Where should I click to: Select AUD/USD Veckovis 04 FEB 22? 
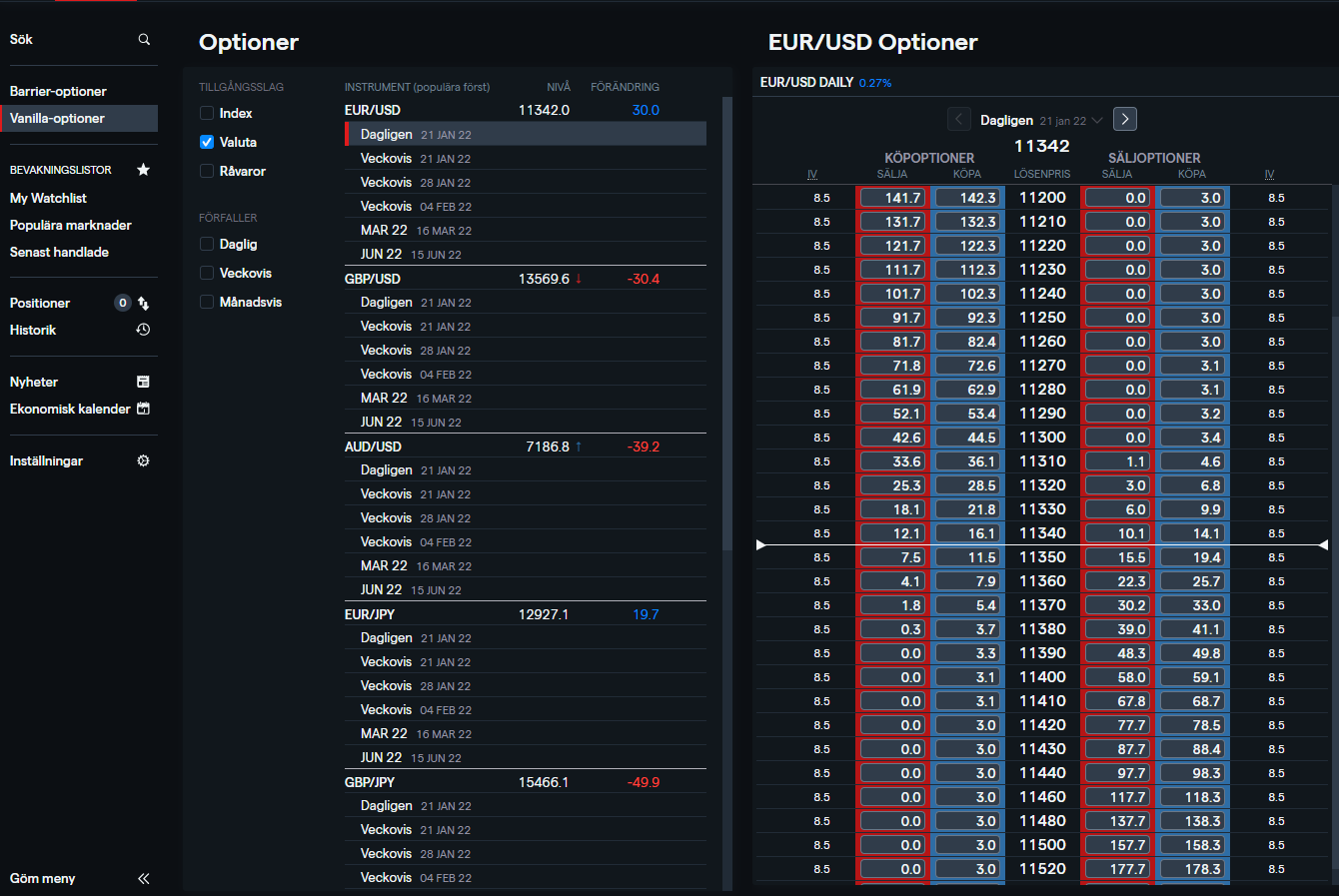click(x=526, y=541)
